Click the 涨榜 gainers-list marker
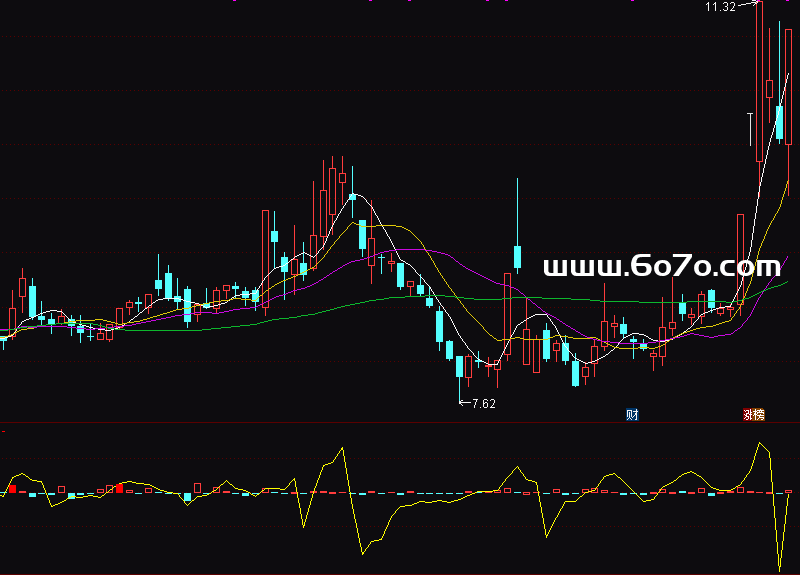Viewport: 800px width, 575px height. tap(753, 414)
